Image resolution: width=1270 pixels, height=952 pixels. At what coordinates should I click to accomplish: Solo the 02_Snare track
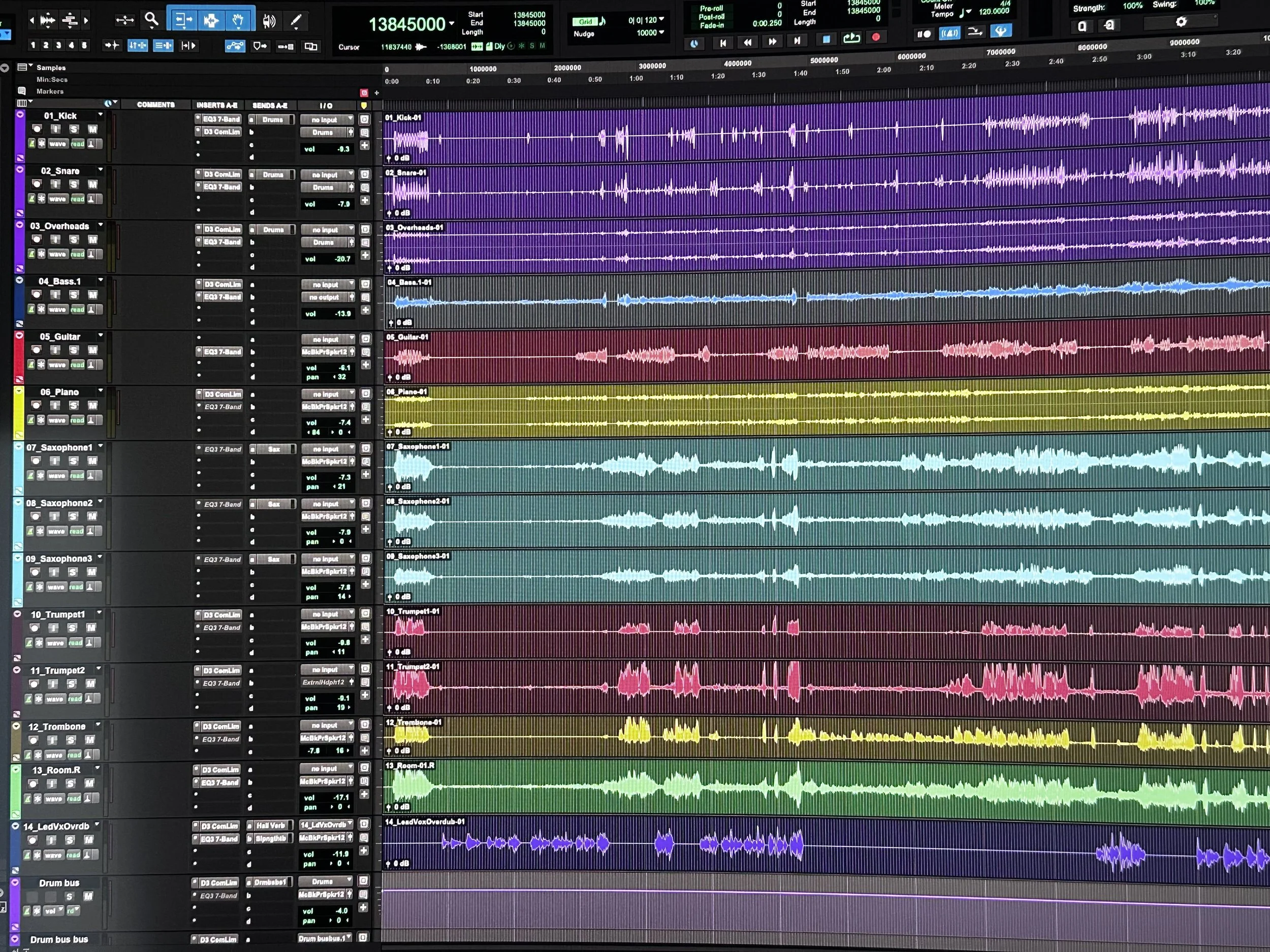[74, 184]
